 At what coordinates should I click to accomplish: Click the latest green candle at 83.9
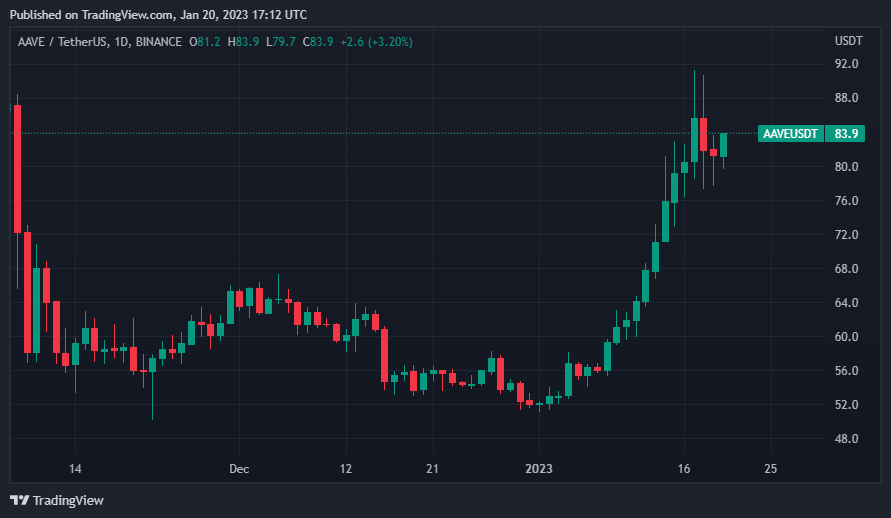click(x=723, y=145)
